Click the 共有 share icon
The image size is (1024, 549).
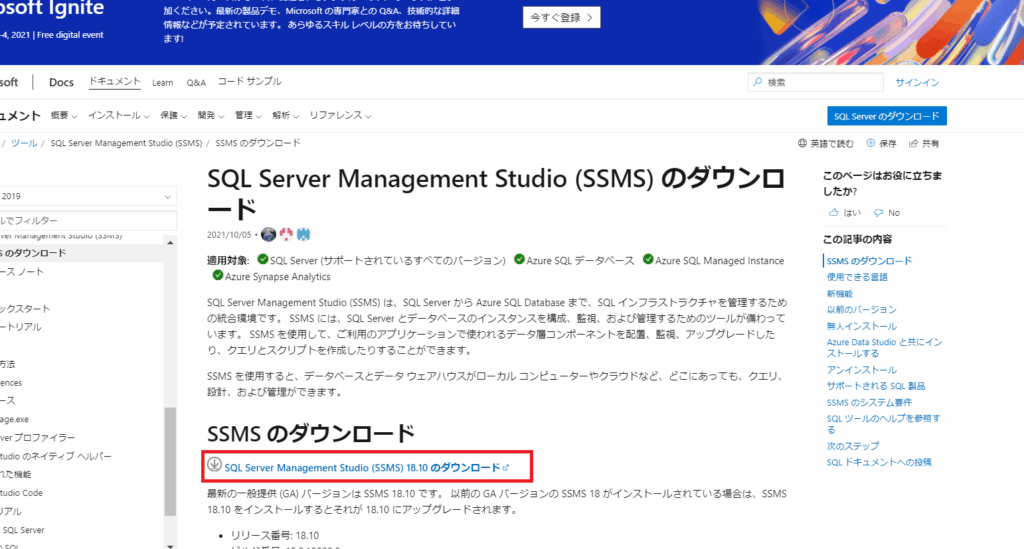point(913,143)
